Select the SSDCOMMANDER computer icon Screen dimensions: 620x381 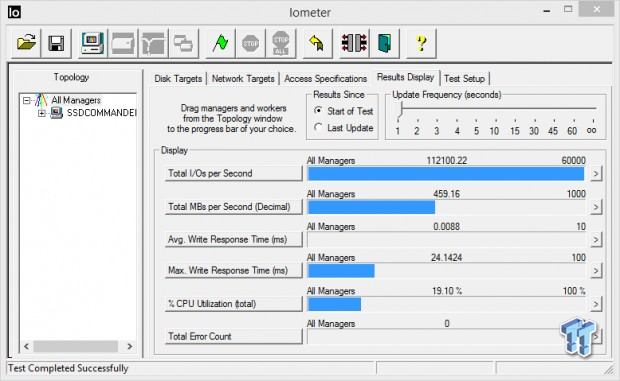pos(57,113)
